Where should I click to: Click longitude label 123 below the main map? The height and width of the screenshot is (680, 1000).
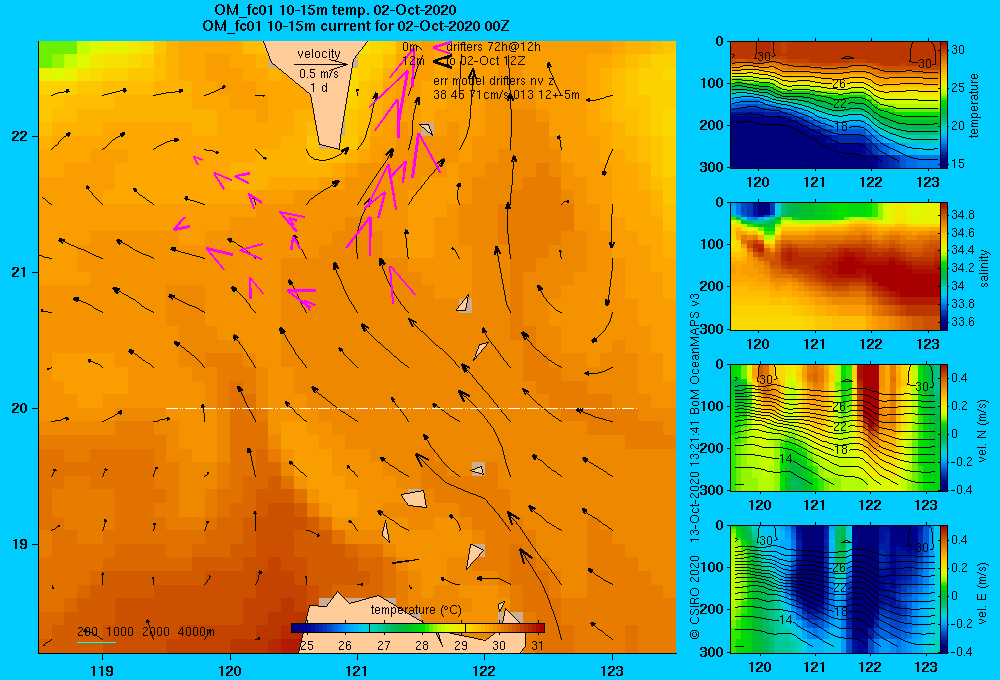click(612, 670)
